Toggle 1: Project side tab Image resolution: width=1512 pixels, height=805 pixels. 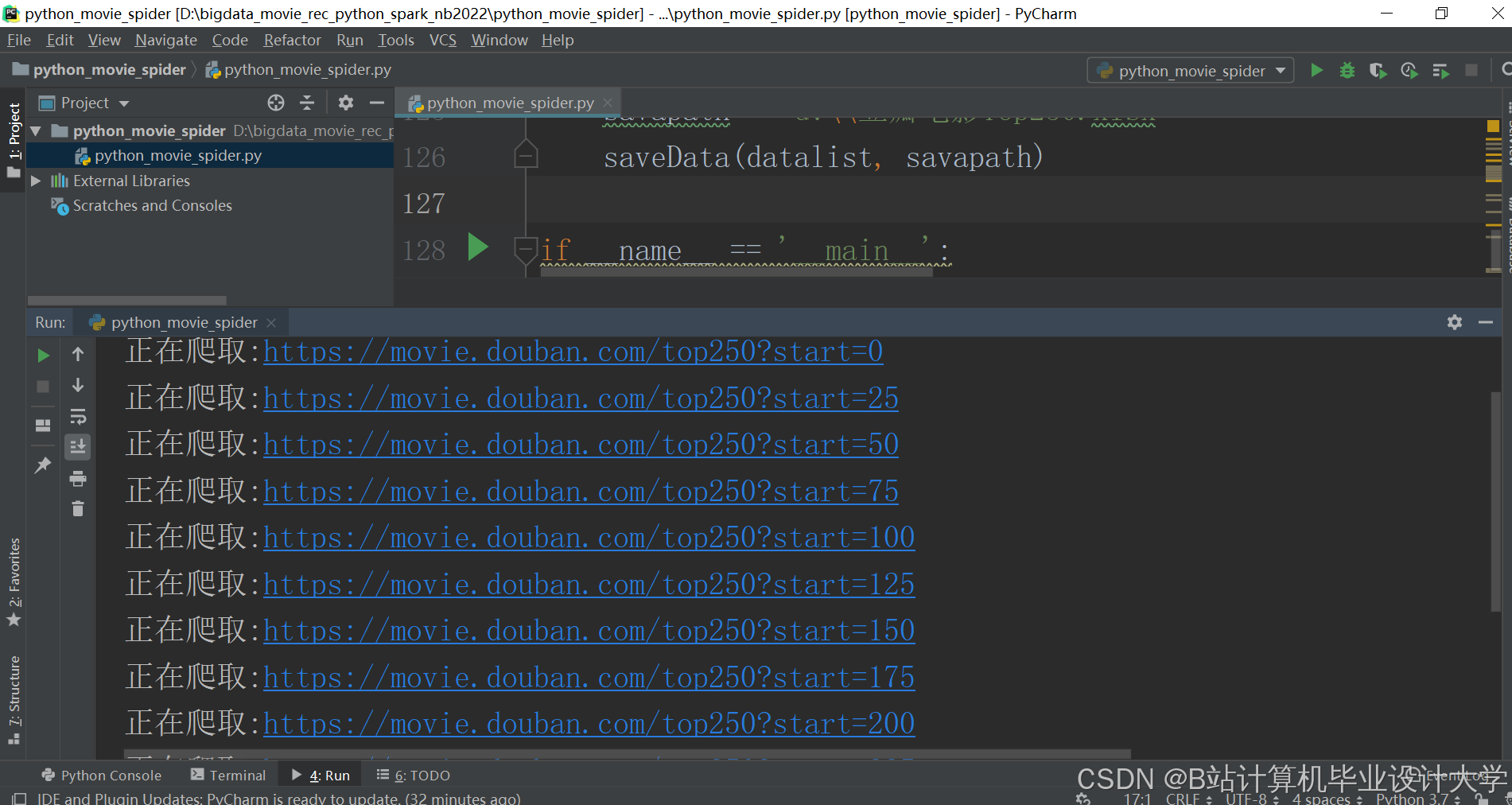tap(14, 141)
